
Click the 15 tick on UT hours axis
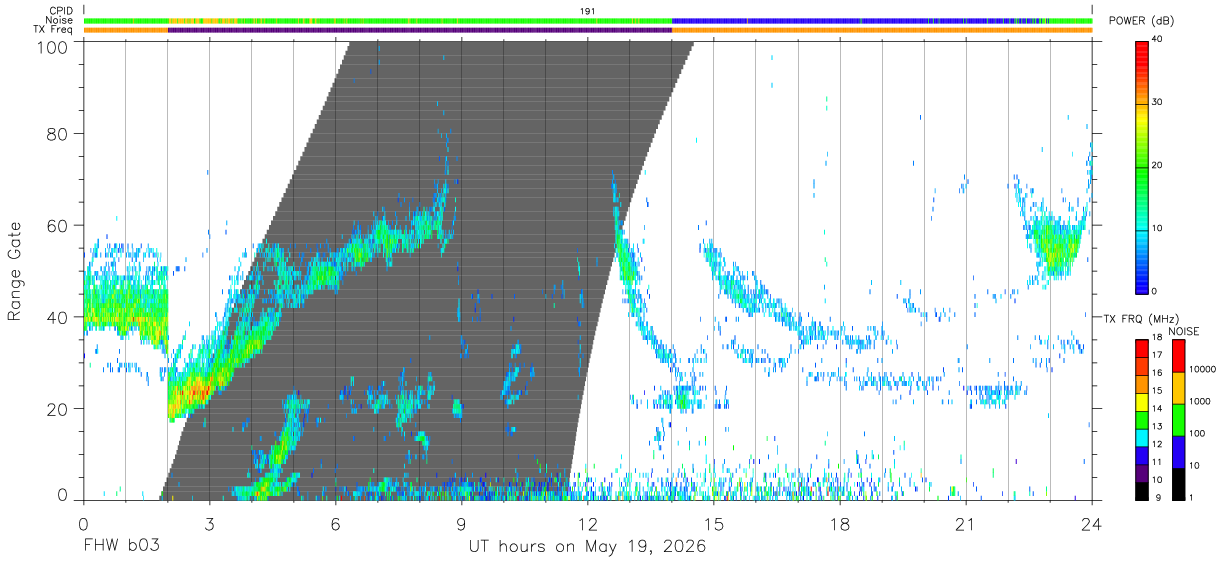click(713, 523)
